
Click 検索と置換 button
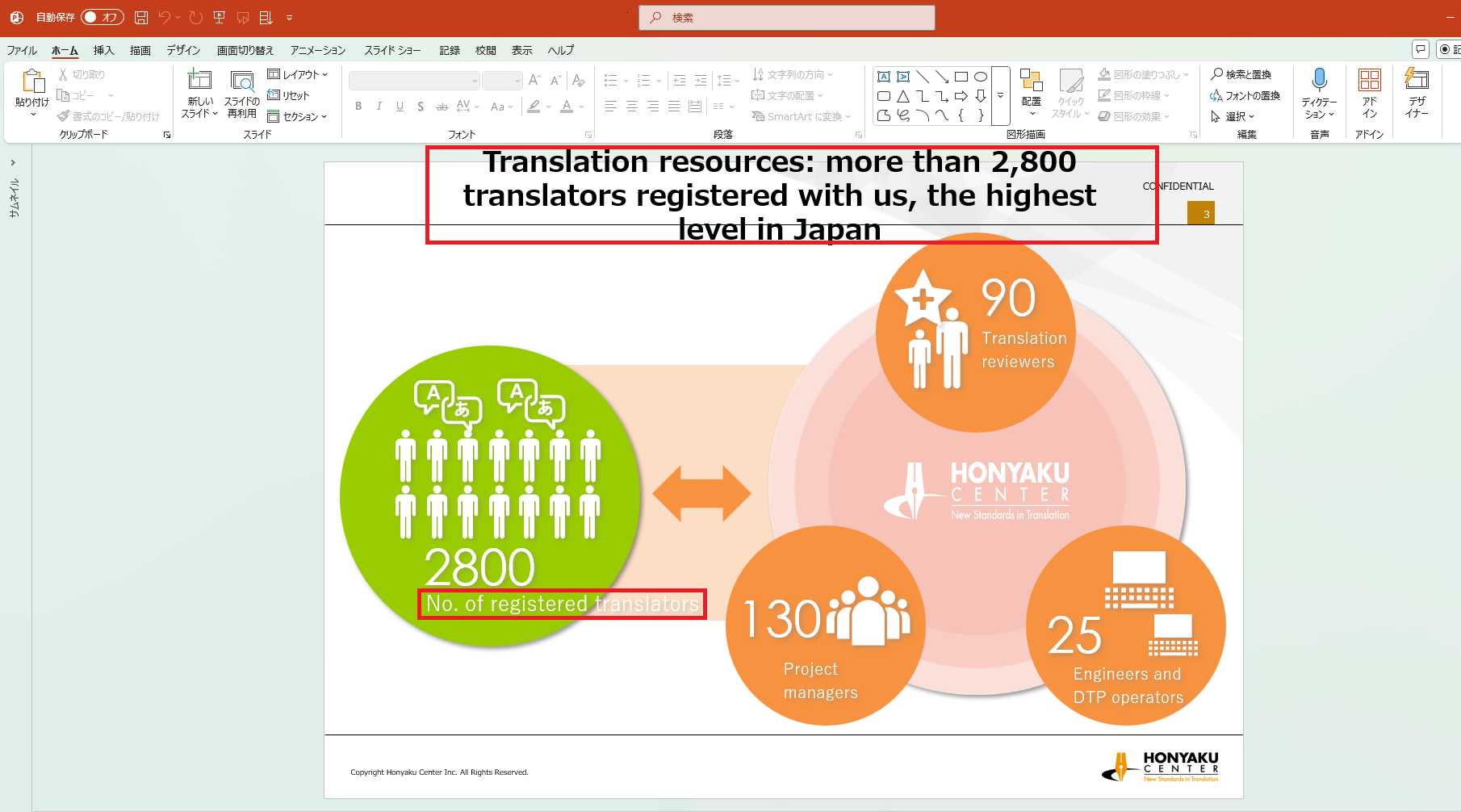pyautogui.click(x=1241, y=74)
